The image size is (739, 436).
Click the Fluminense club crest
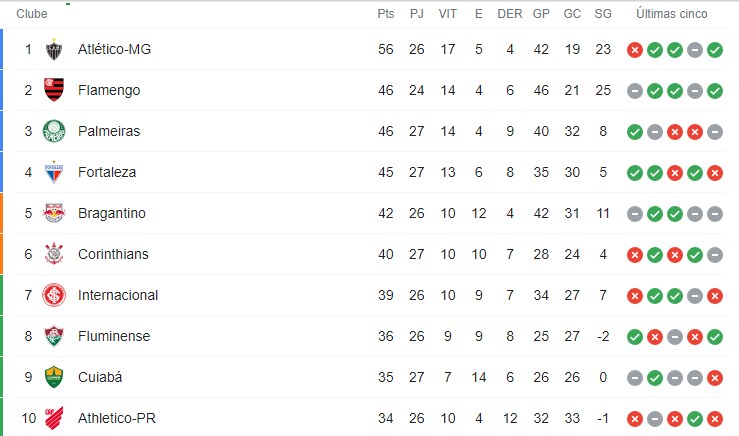pos(54,336)
